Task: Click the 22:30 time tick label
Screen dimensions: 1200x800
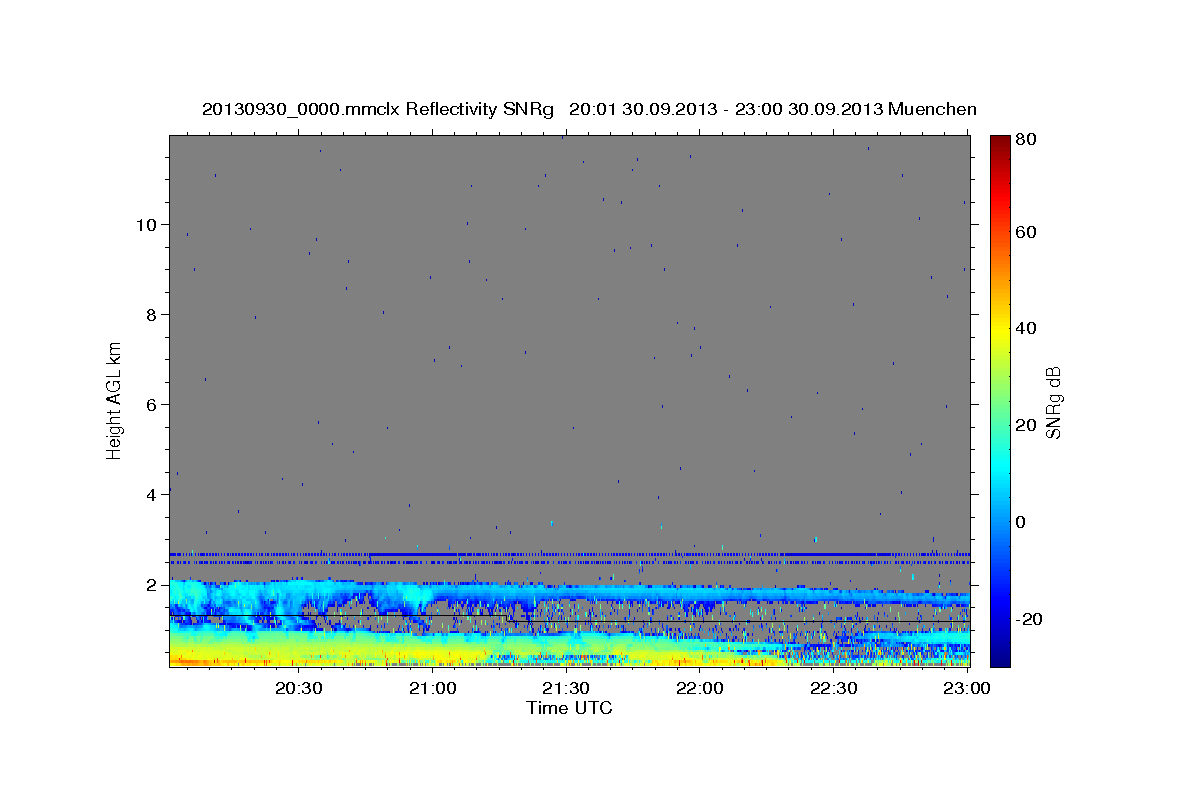Action: 833,688
